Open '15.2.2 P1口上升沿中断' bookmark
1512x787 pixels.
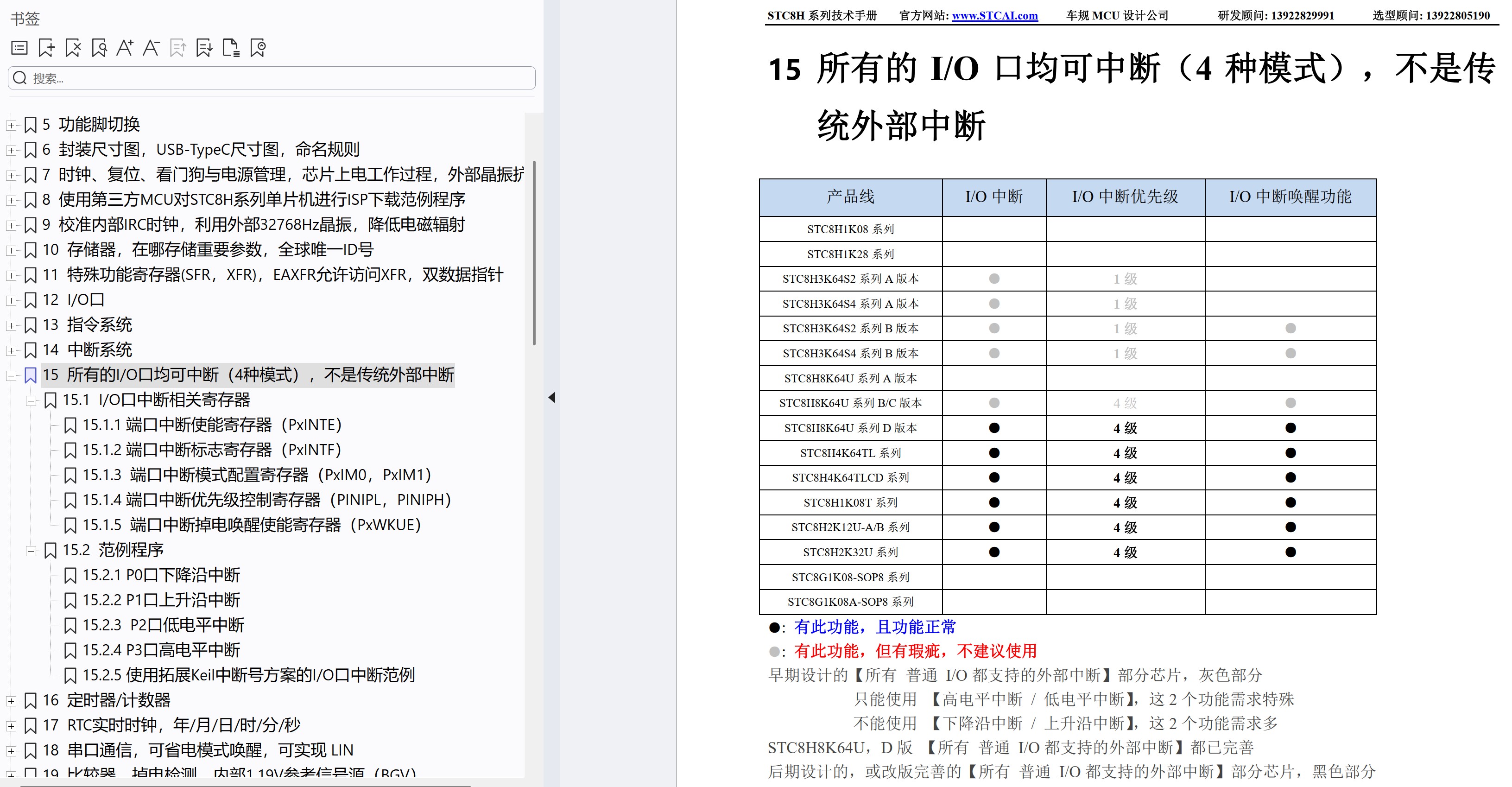(161, 600)
